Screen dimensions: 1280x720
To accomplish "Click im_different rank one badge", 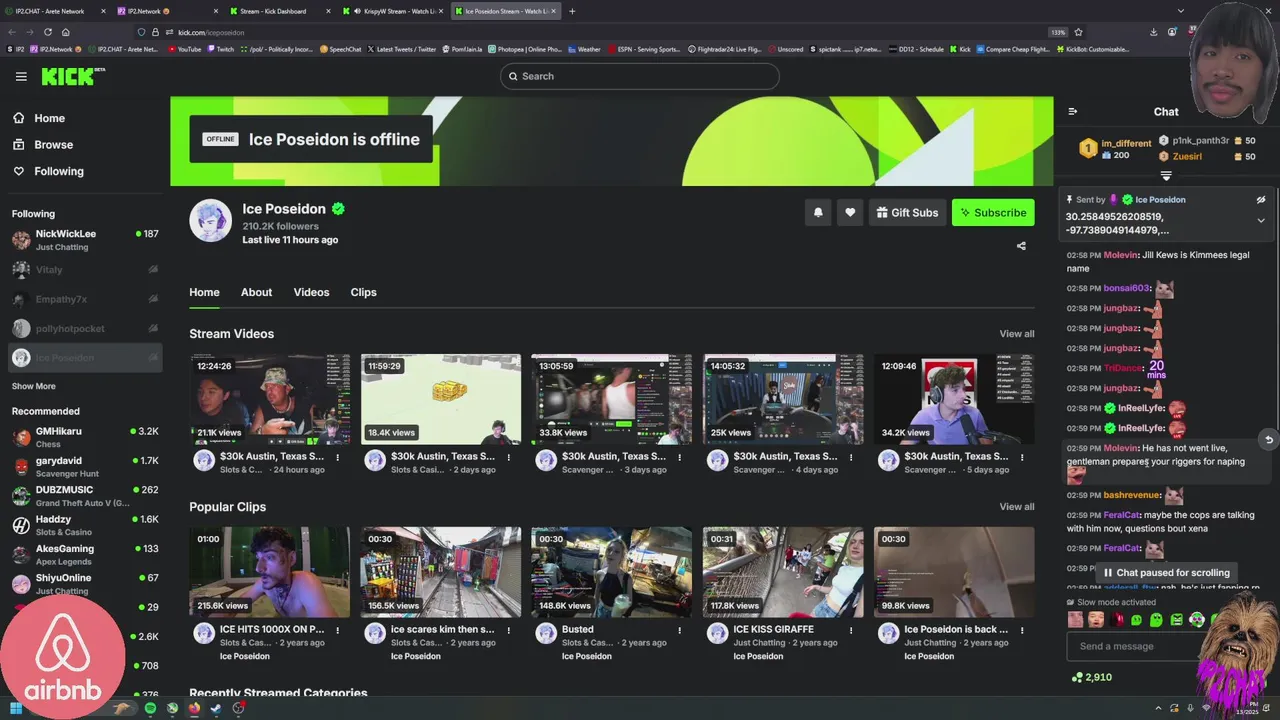I will (1088, 149).
